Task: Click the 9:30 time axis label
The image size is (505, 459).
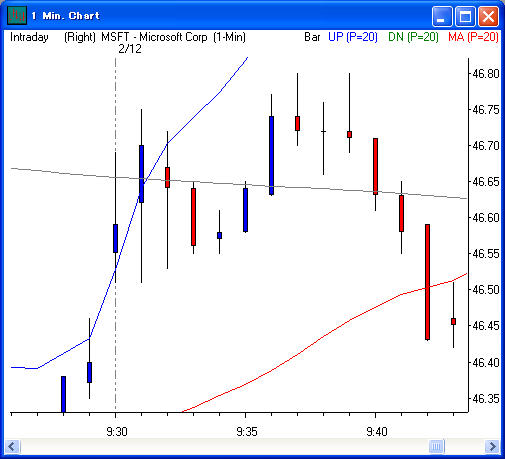Action: [x=117, y=432]
